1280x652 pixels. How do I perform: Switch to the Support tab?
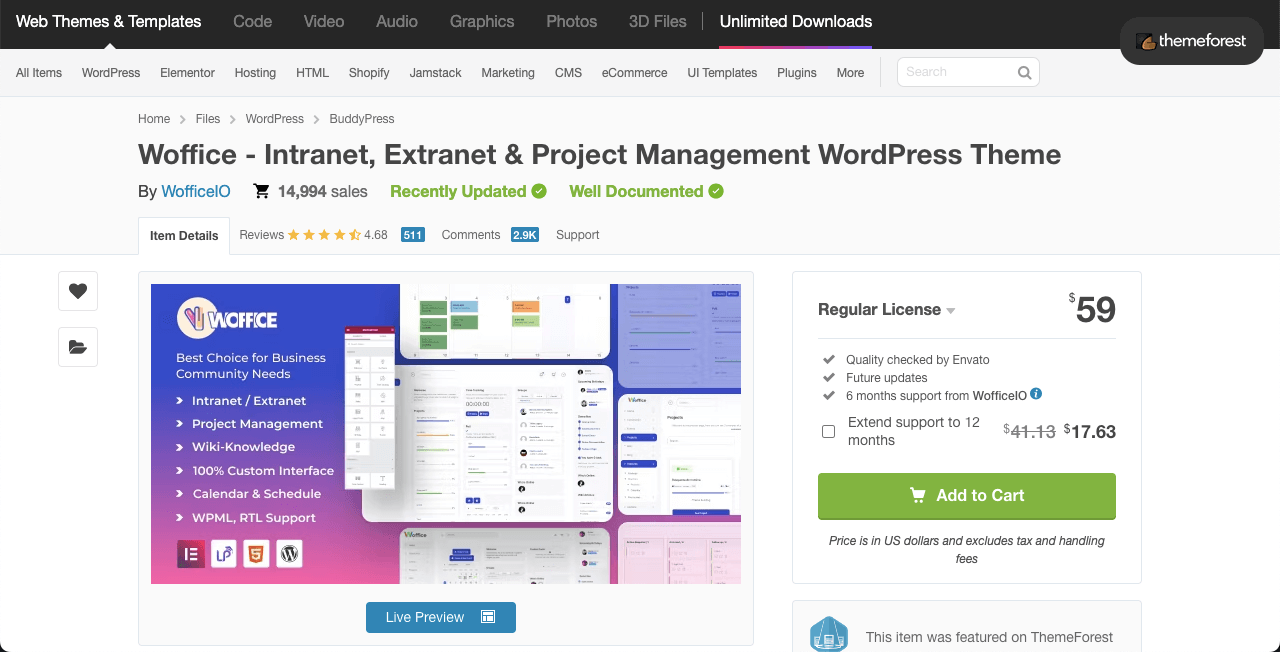pyautogui.click(x=578, y=235)
